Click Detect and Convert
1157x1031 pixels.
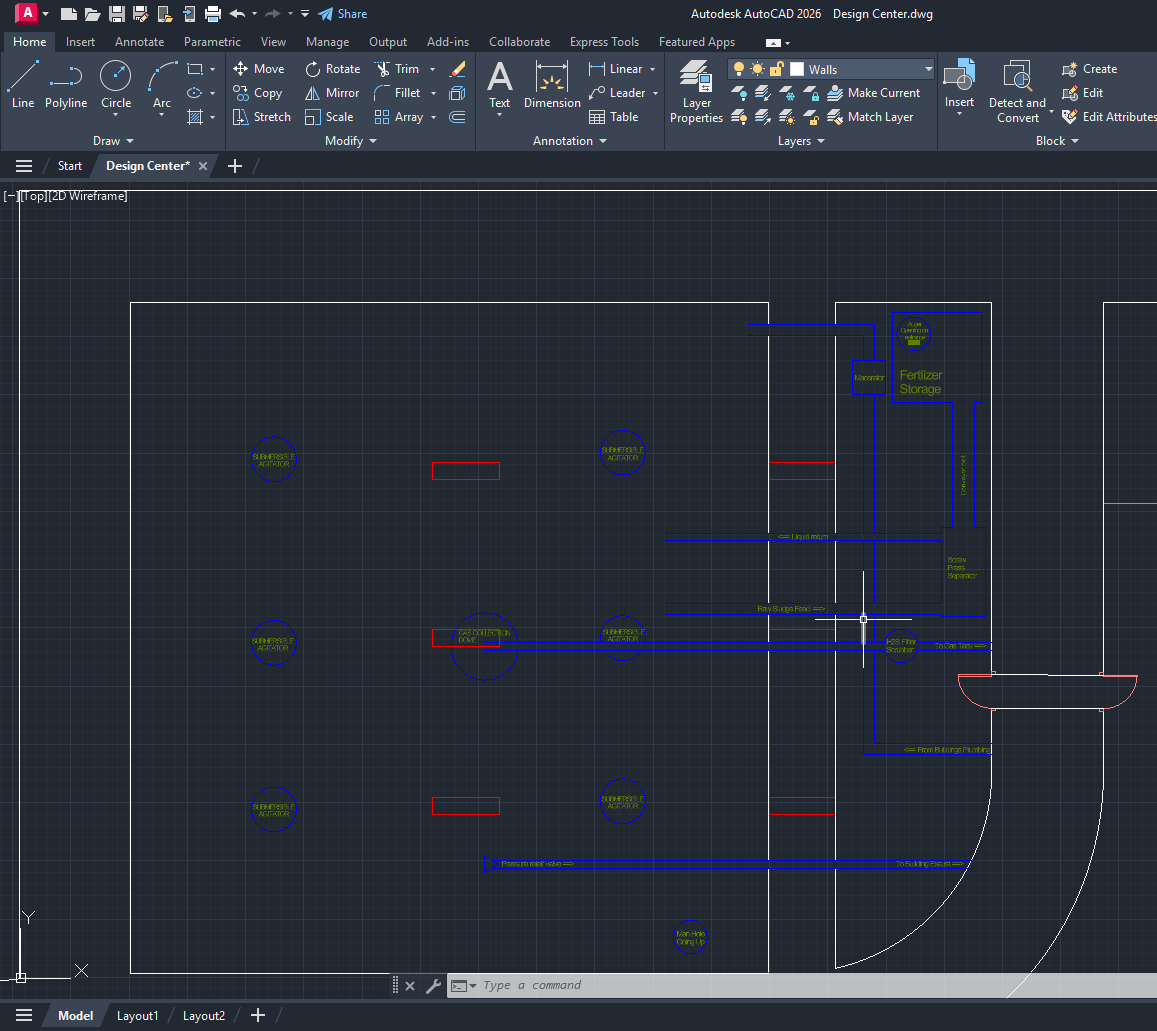pyautogui.click(x=1018, y=92)
